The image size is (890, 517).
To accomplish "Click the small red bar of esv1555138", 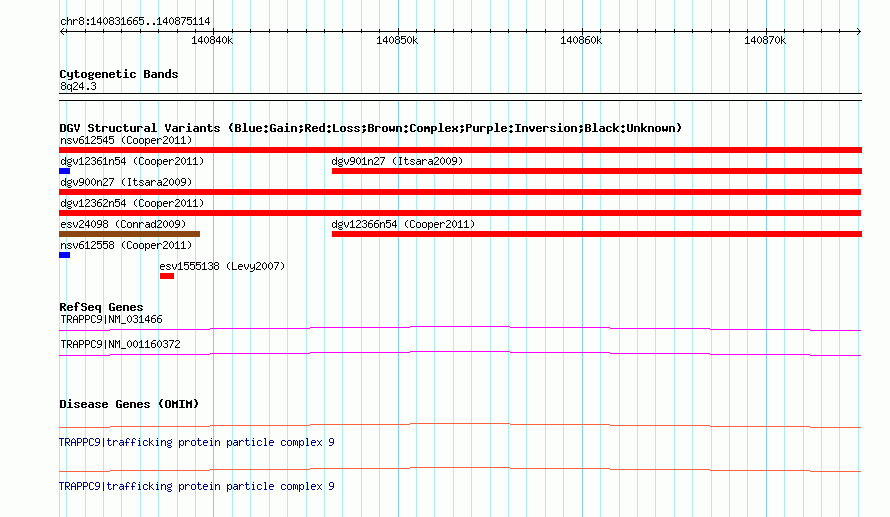I will (167, 276).
